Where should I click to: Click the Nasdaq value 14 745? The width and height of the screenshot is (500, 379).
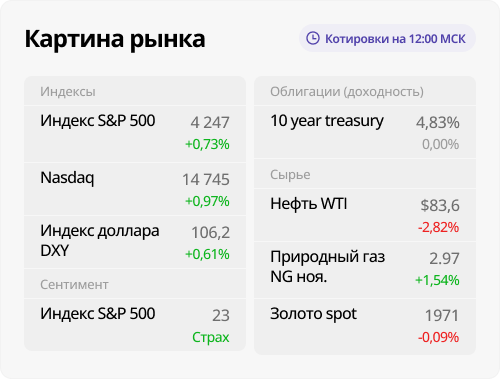pos(206,180)
